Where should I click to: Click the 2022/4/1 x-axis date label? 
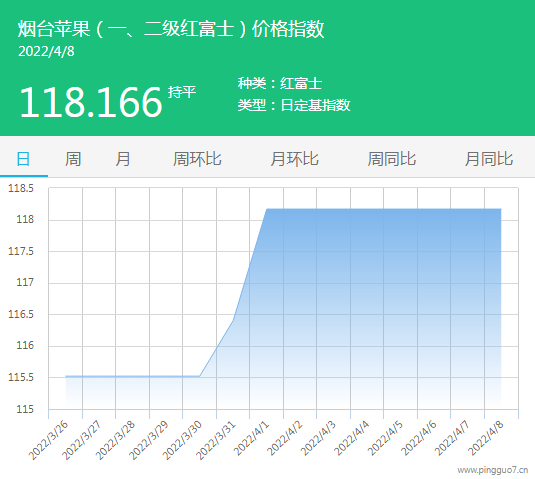251,439
